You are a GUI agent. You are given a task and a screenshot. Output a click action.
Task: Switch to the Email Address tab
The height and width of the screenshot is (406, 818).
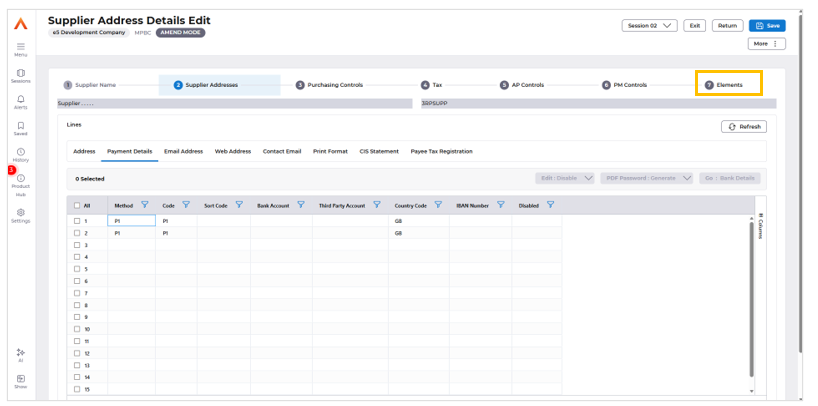pos(183,151)
